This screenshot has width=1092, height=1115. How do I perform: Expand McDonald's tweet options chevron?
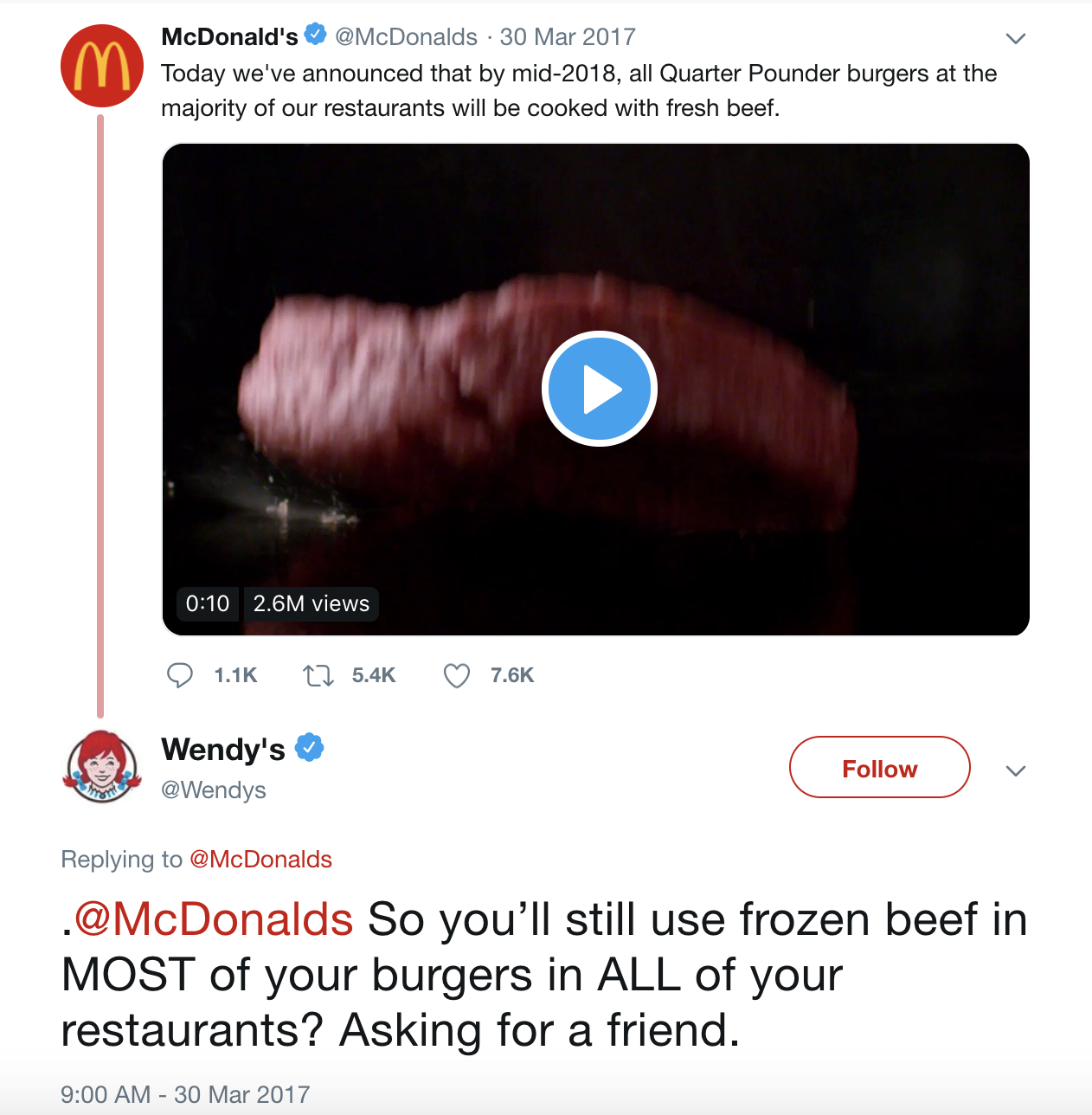1016,38
